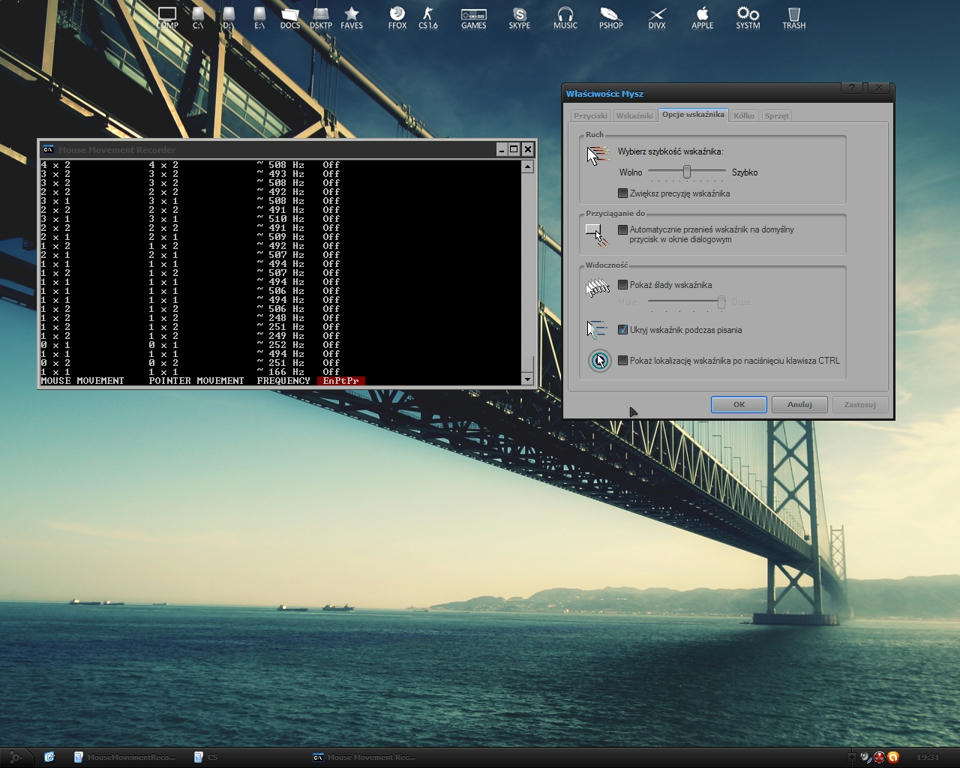The width and height of the screenshot is (960, 768).
Task: Open the TRASH dock icon
Action: point(793,18)
